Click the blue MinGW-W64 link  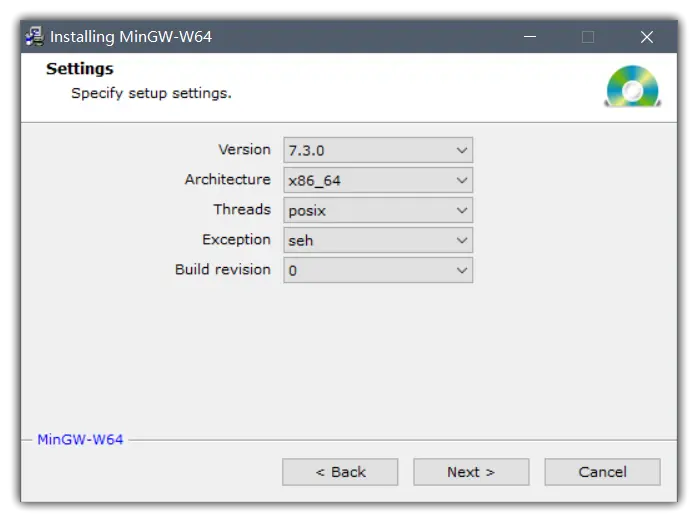80,439
